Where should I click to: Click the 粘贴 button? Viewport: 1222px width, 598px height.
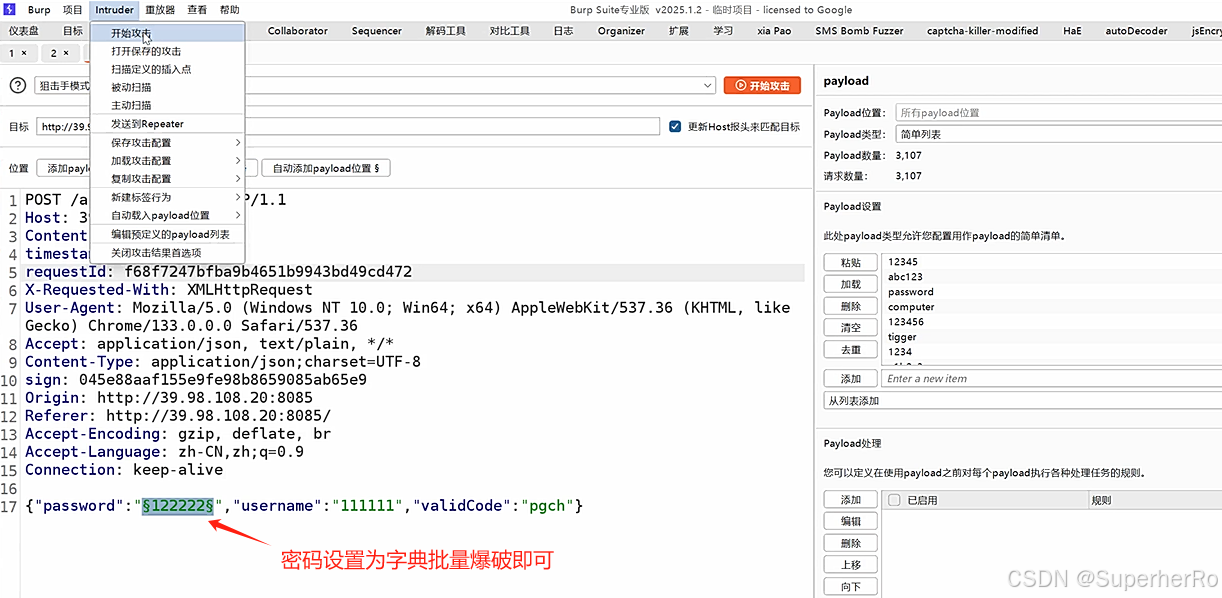click(851, 263)
